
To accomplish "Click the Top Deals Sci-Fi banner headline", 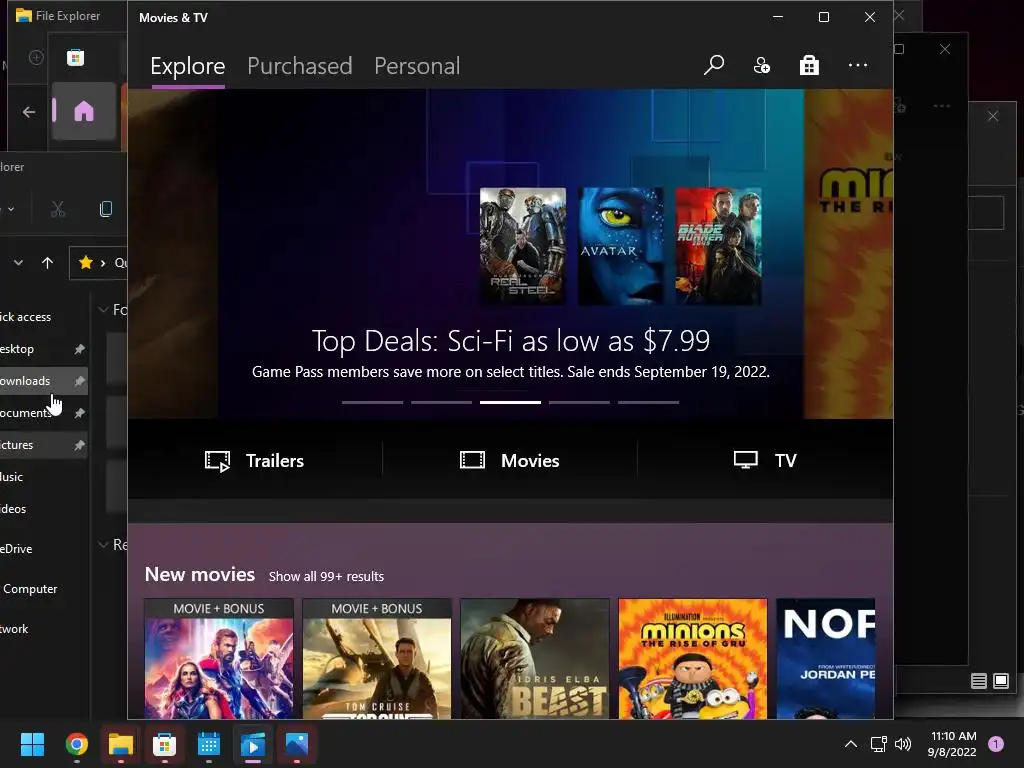I will 511,340.
